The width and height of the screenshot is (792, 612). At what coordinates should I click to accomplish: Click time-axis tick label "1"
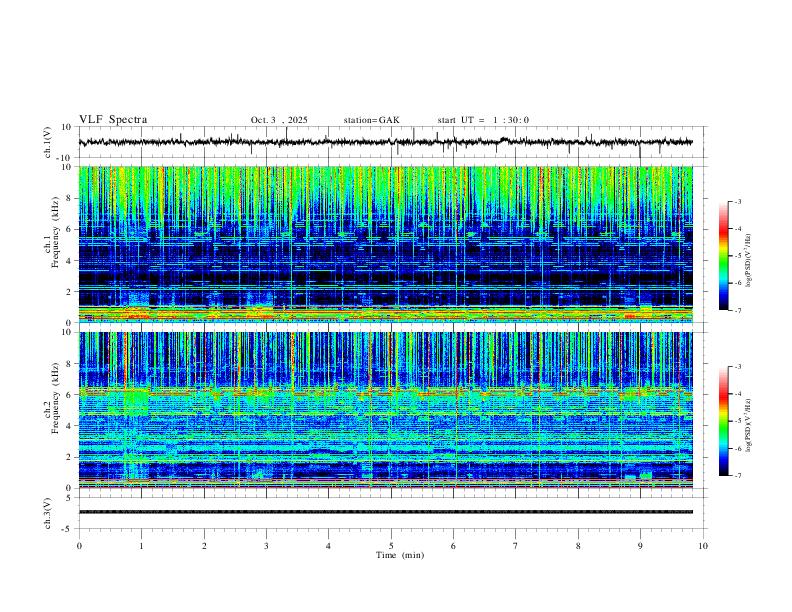click(x=141, y=546)
